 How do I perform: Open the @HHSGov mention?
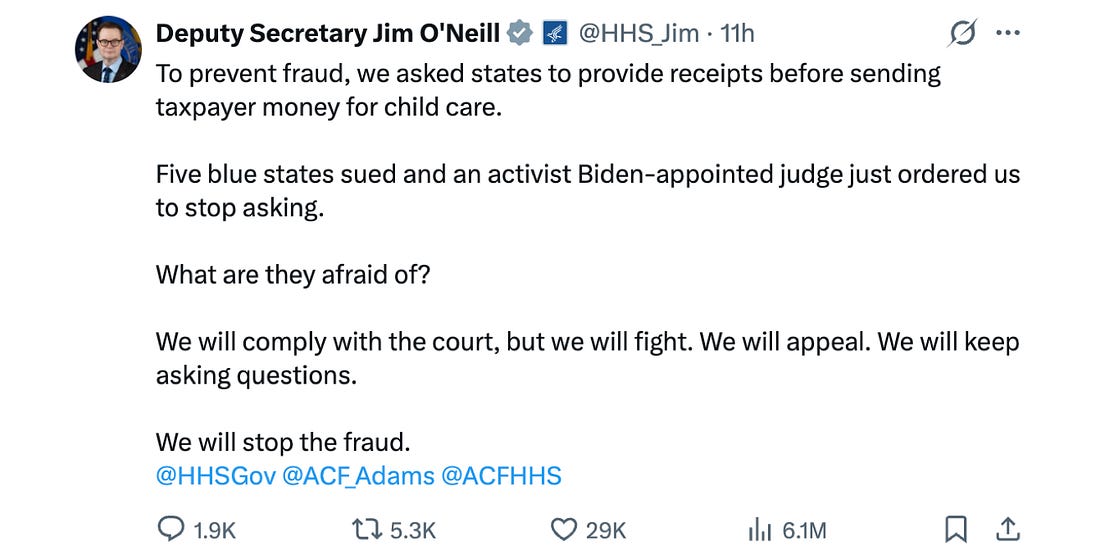pyautogui.click(x=214, y=476)
